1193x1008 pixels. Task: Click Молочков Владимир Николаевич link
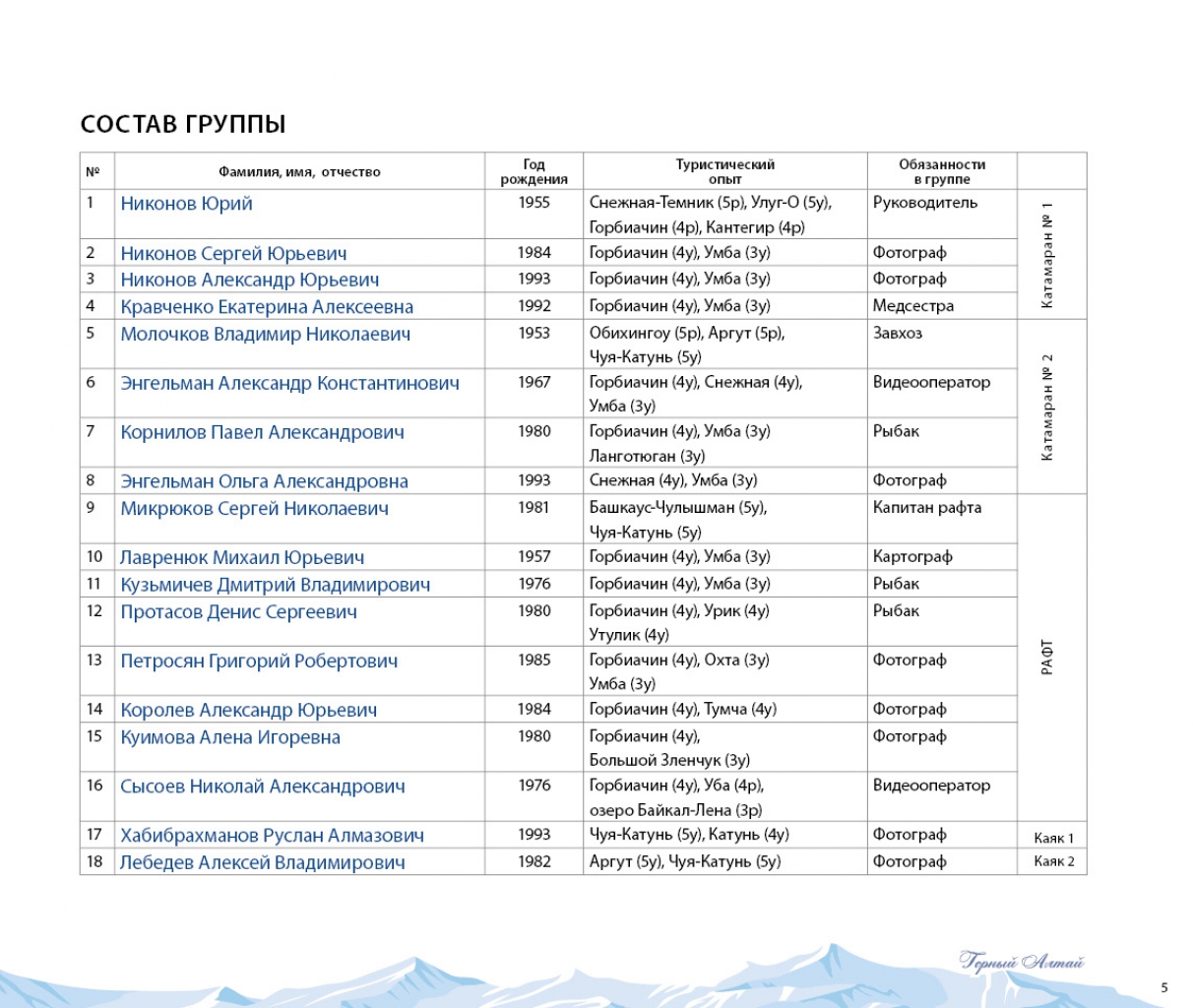click(x=265, y=335)
